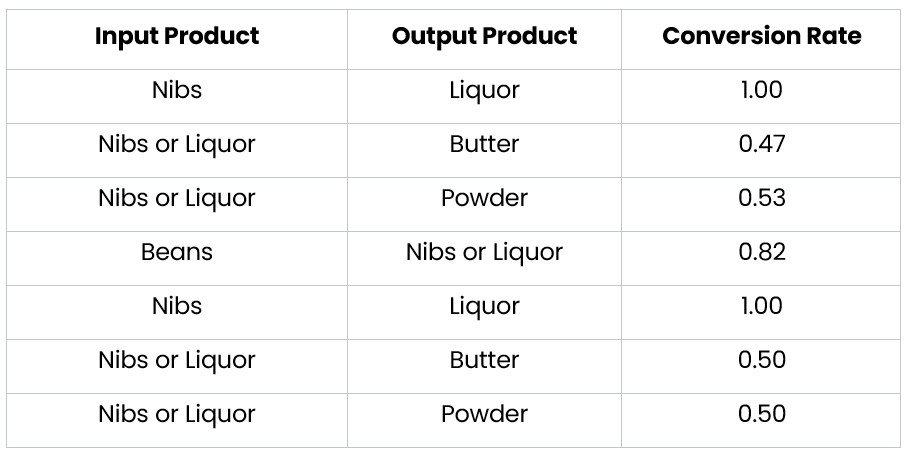Viewport: 907px width, 458px height.
Task: Select the Liquor cell right under Output Product header
Action: click(x=484, y=90)
